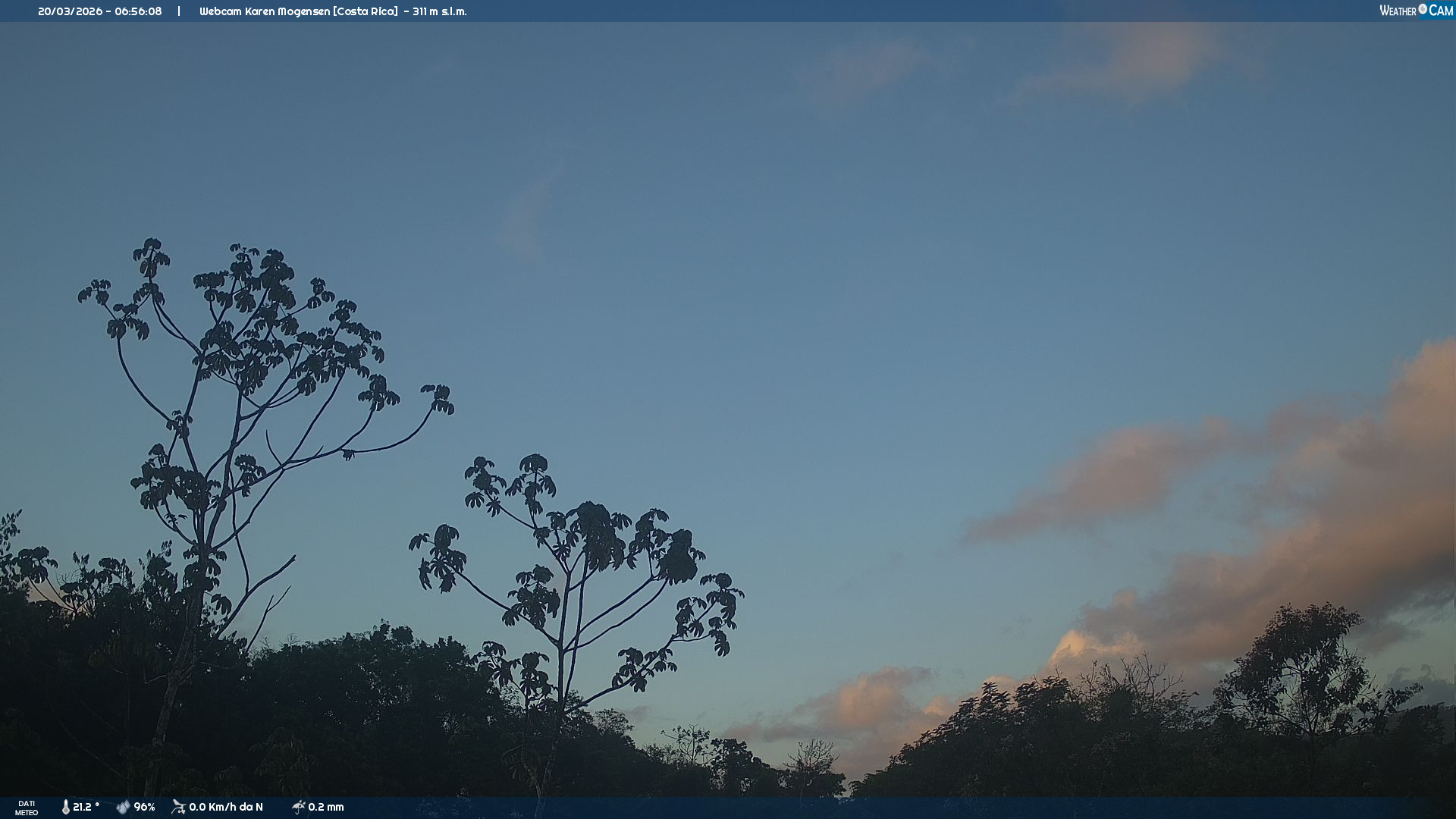Viewport: 1456px width, 819px height.
Task: Click the WeatherCAM logo
Action: click(1416, 11)
